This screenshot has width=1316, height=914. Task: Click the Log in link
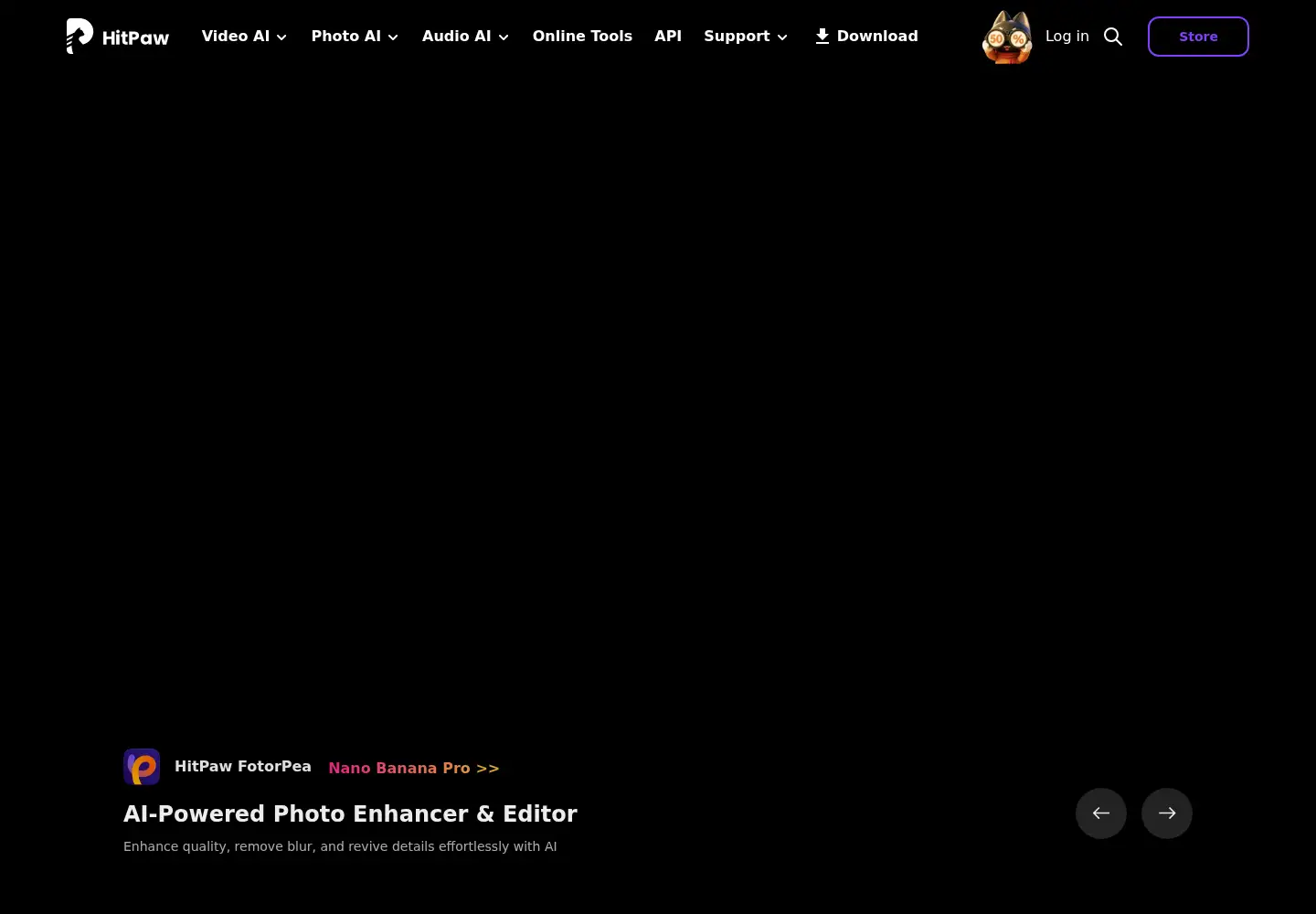coord(1067,37)
